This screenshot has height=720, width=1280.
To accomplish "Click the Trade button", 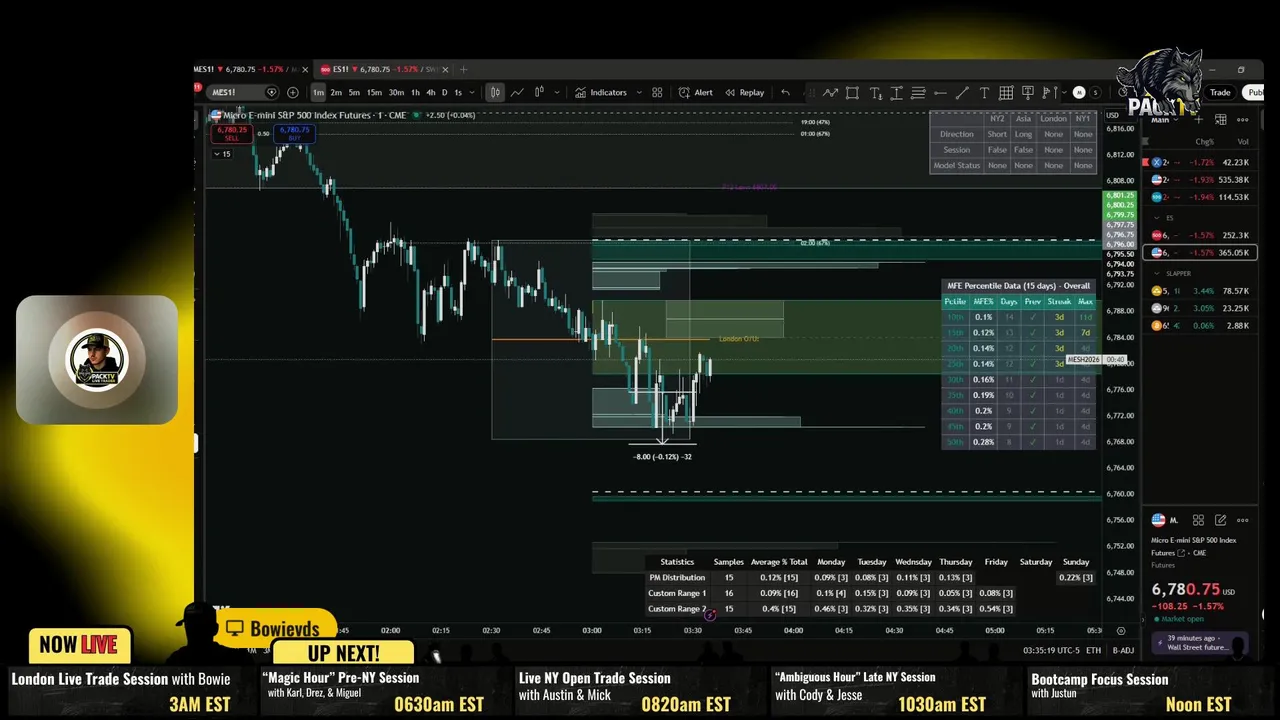I will click(1220, 92).
